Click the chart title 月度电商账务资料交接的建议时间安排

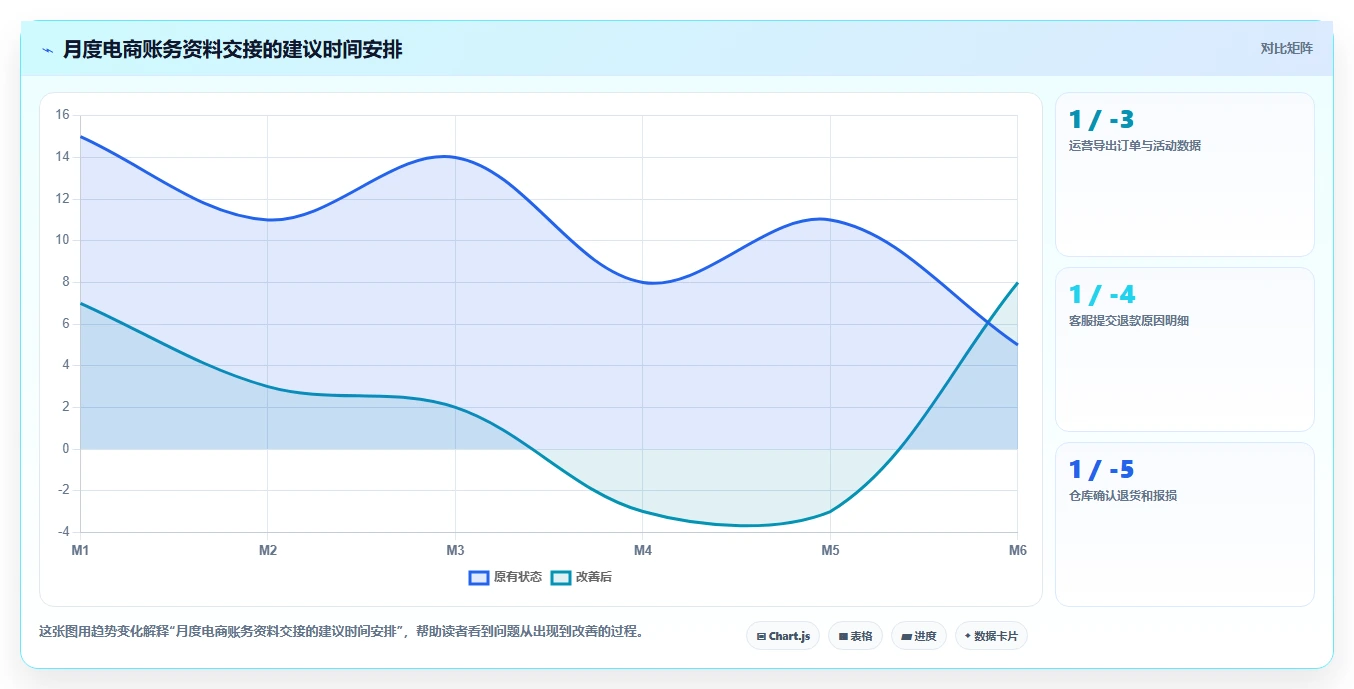[x=233, y=50]
